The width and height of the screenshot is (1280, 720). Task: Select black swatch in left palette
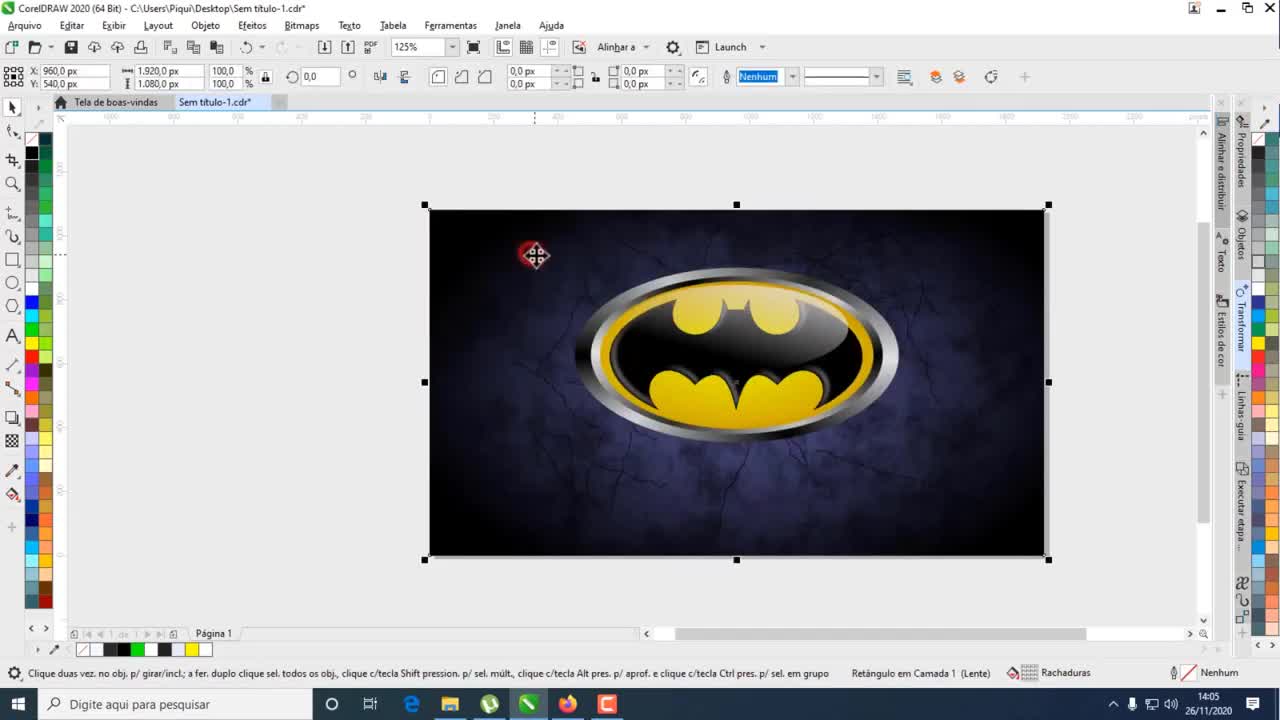(32, 153)
